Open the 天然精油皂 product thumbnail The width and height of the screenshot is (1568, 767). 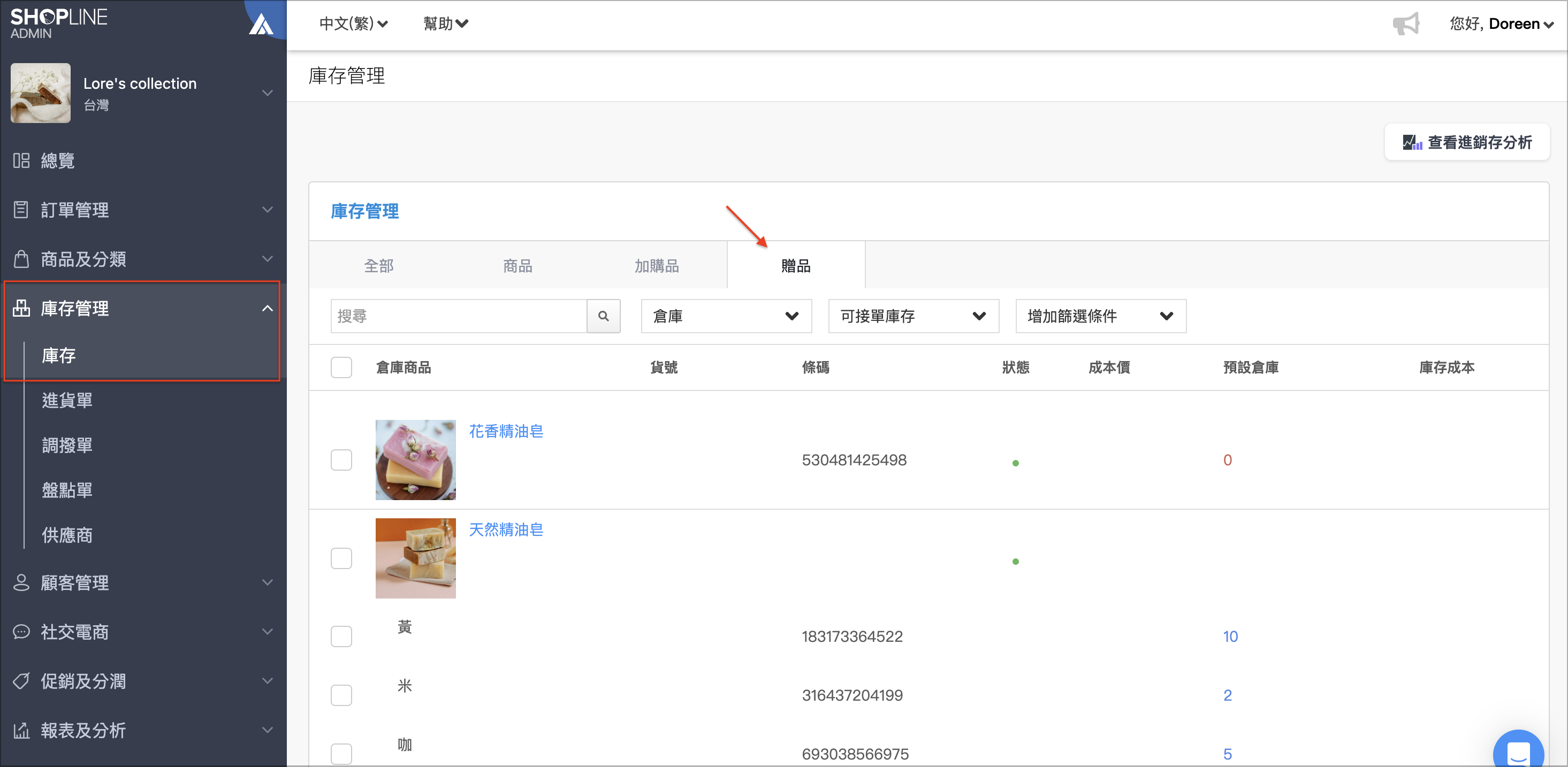[415, 558]
